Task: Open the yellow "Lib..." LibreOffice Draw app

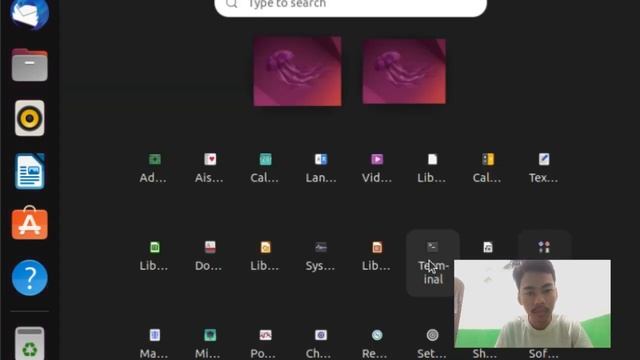Action: coord(265,256)
